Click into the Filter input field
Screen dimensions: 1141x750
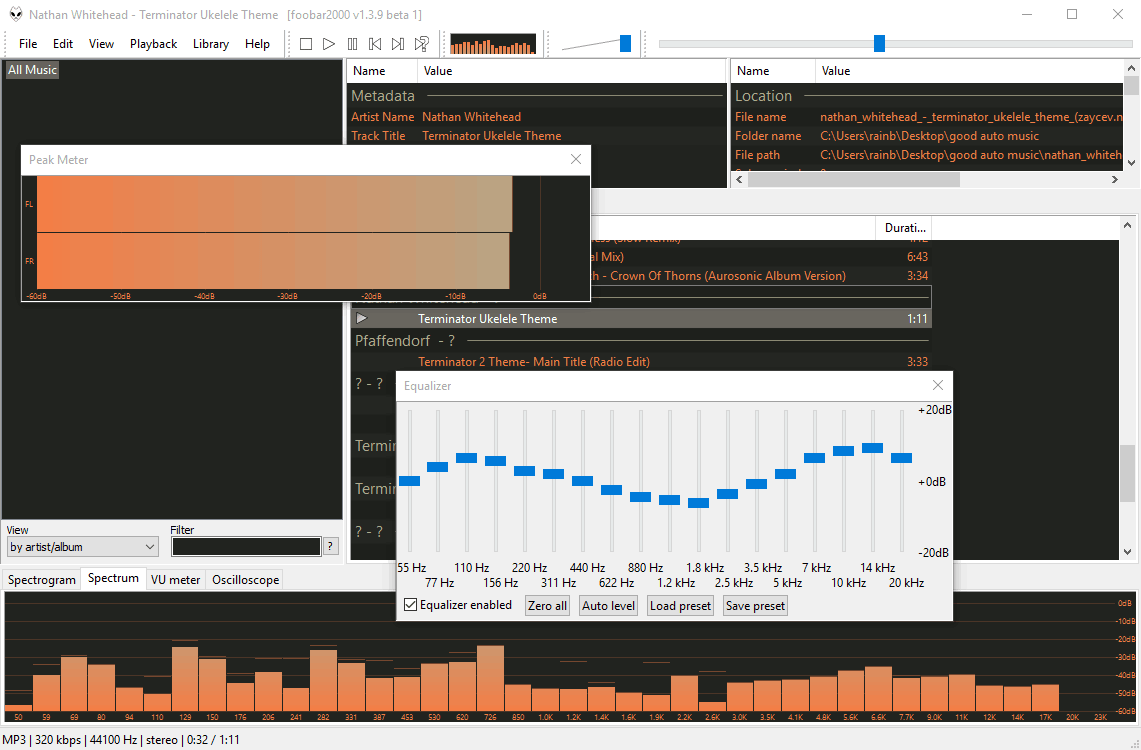click(246, 547)
